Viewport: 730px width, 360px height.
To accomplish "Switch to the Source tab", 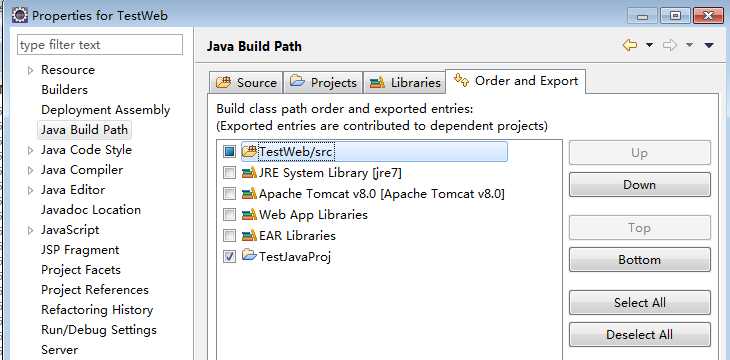I will coord(246,83).
